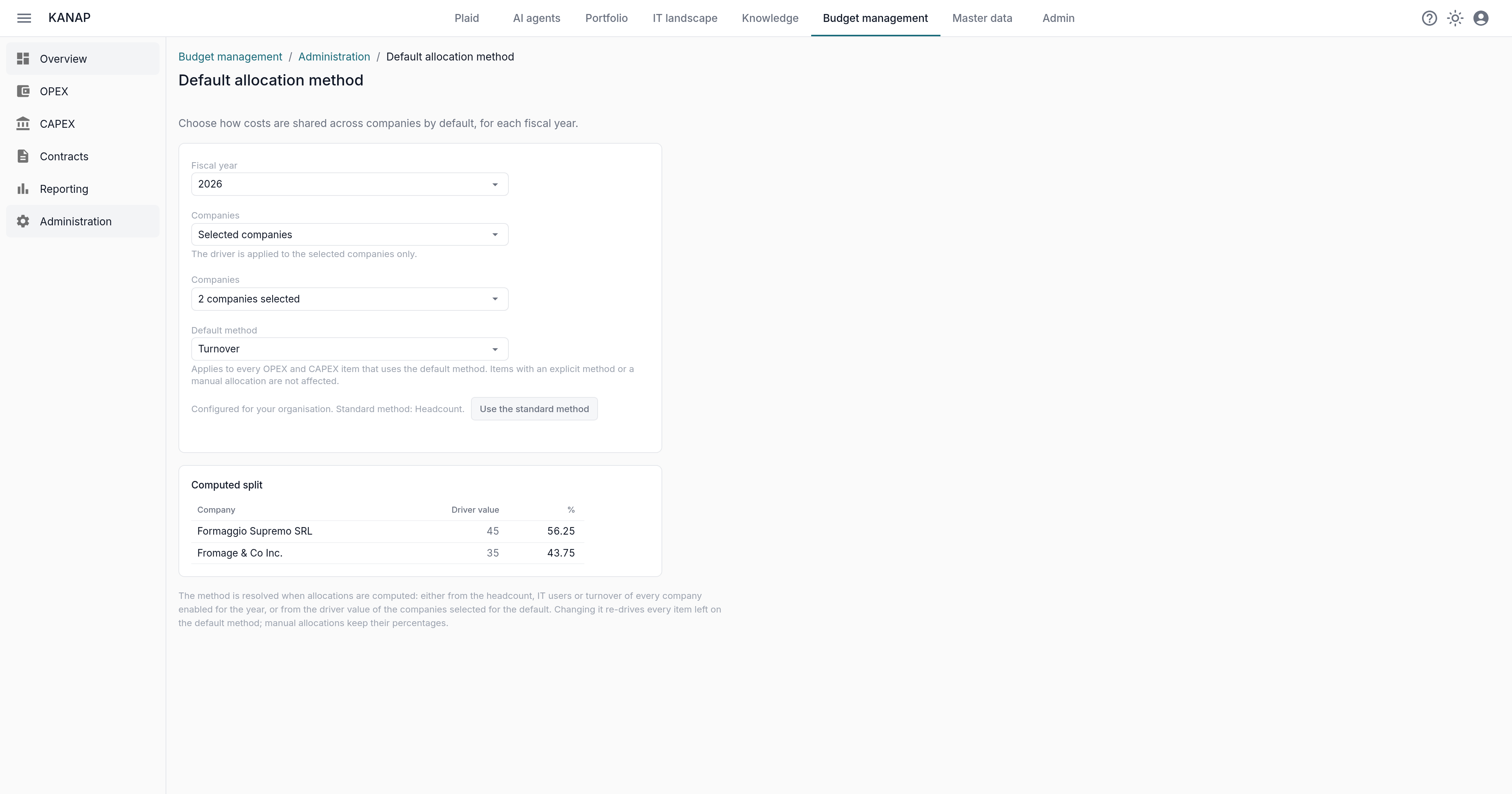1512x794 pixels.
Task: Switch to the Plaid tab
Action: coord(466,18)
